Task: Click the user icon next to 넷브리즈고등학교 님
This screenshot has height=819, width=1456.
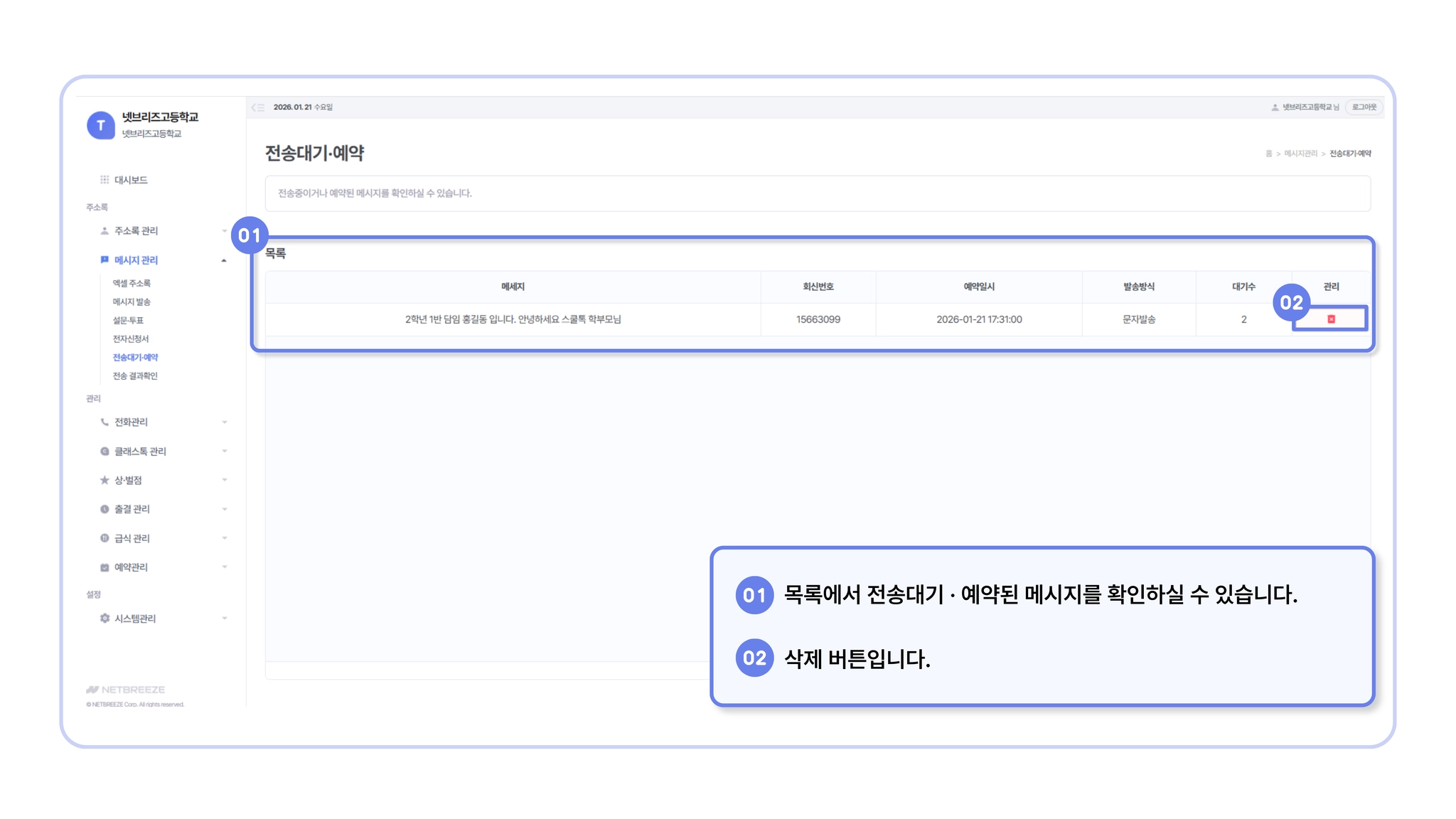Action: point(1275,107)
